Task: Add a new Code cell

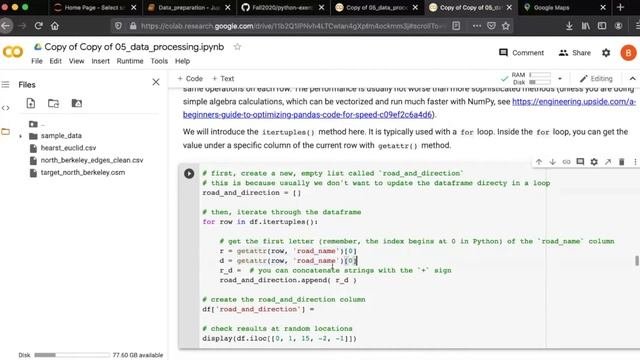Action: pyautogui.click(x=190, y=78)
